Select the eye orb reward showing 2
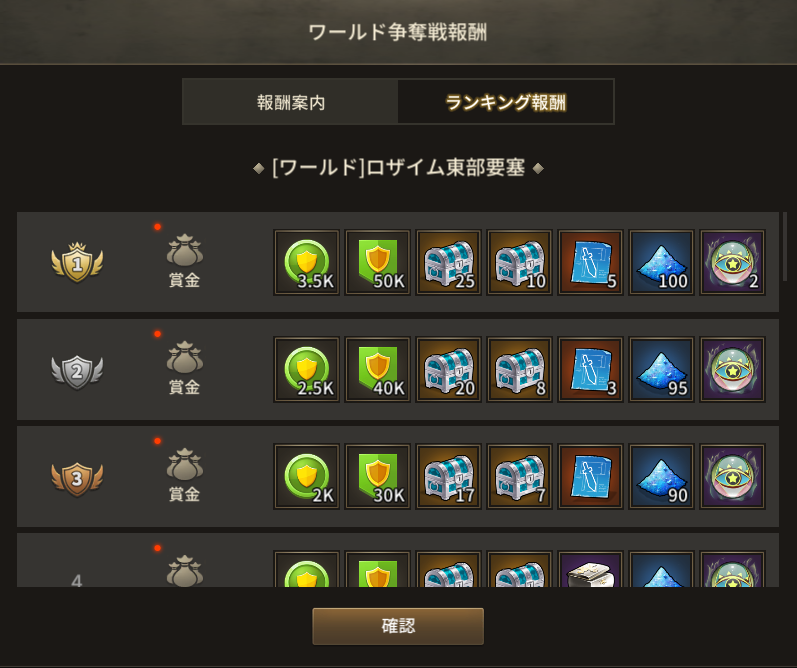This screenshot has height=668, width=797. (732, 262)
